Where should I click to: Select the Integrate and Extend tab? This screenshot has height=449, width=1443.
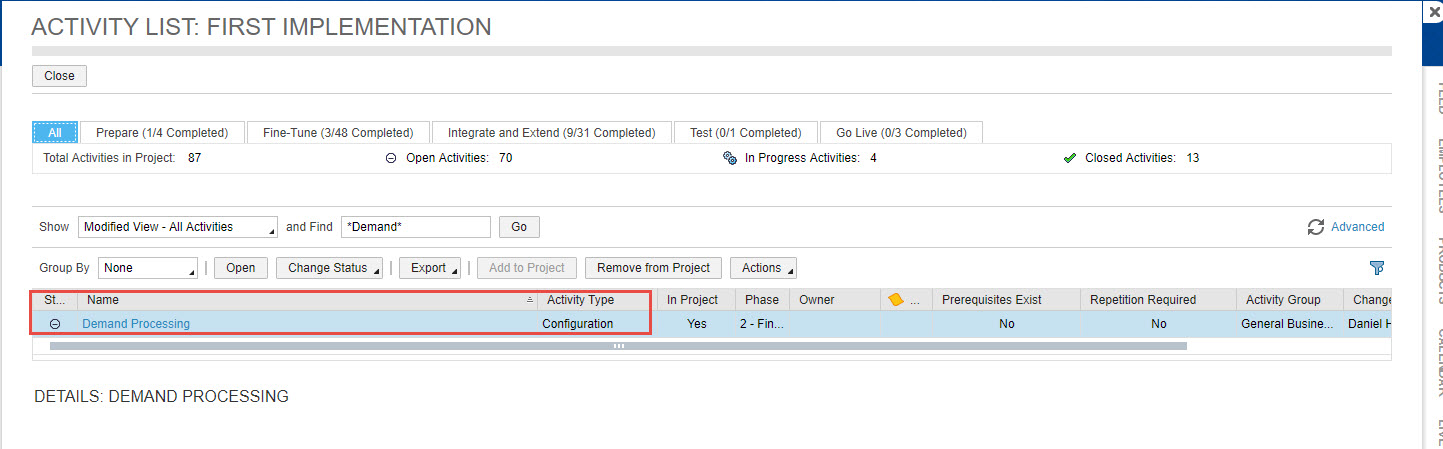click(x=551, y=133)
